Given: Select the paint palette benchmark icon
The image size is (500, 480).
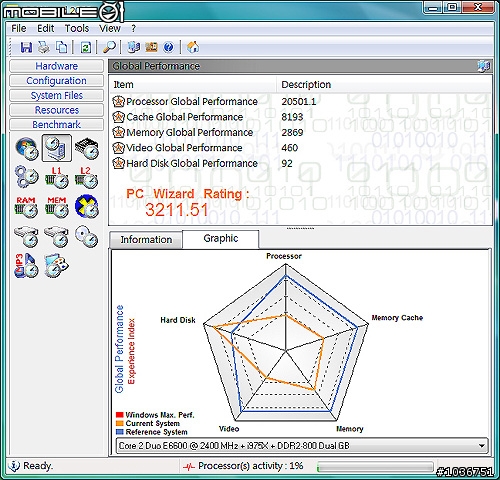Looking at the screenshot, I should pos(57,266).
